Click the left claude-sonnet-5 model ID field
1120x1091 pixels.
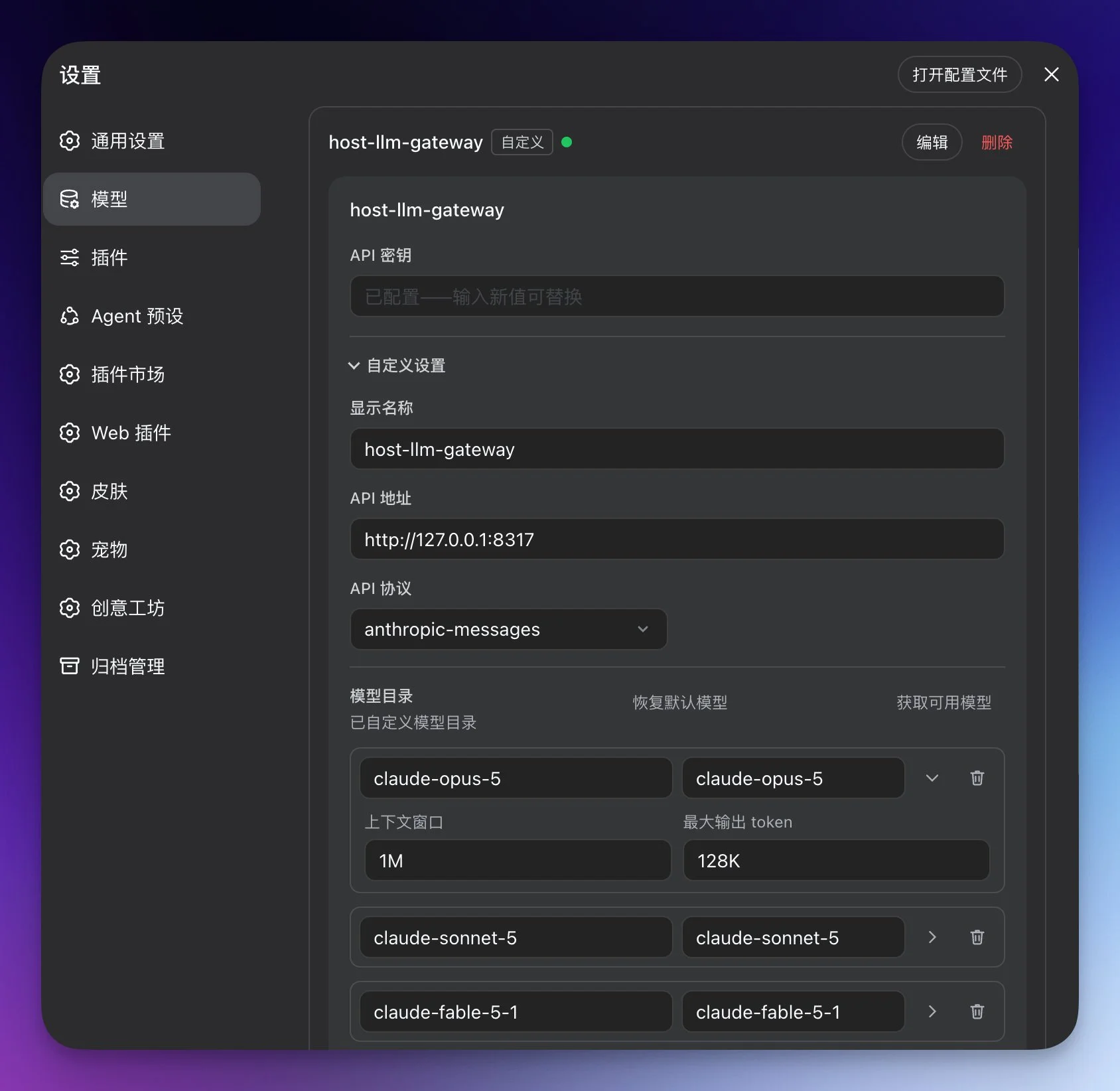(516, 937)
